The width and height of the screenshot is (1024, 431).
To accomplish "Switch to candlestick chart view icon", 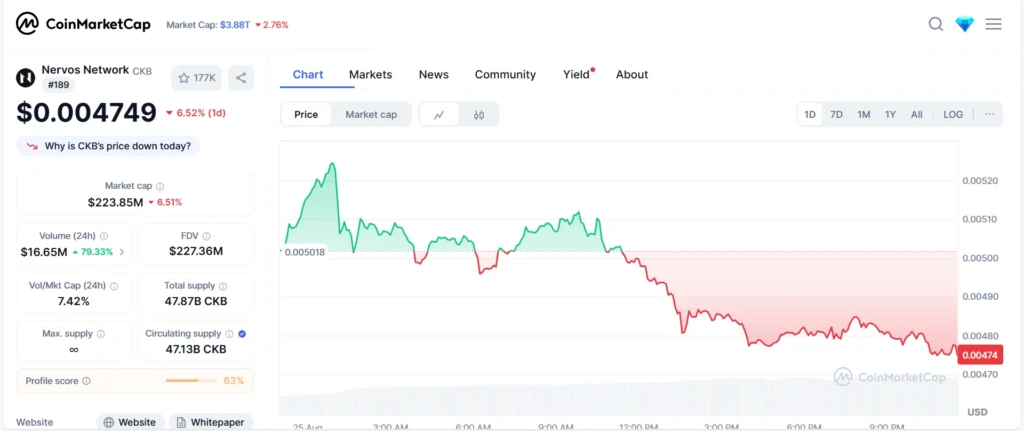I will point(479,115).
